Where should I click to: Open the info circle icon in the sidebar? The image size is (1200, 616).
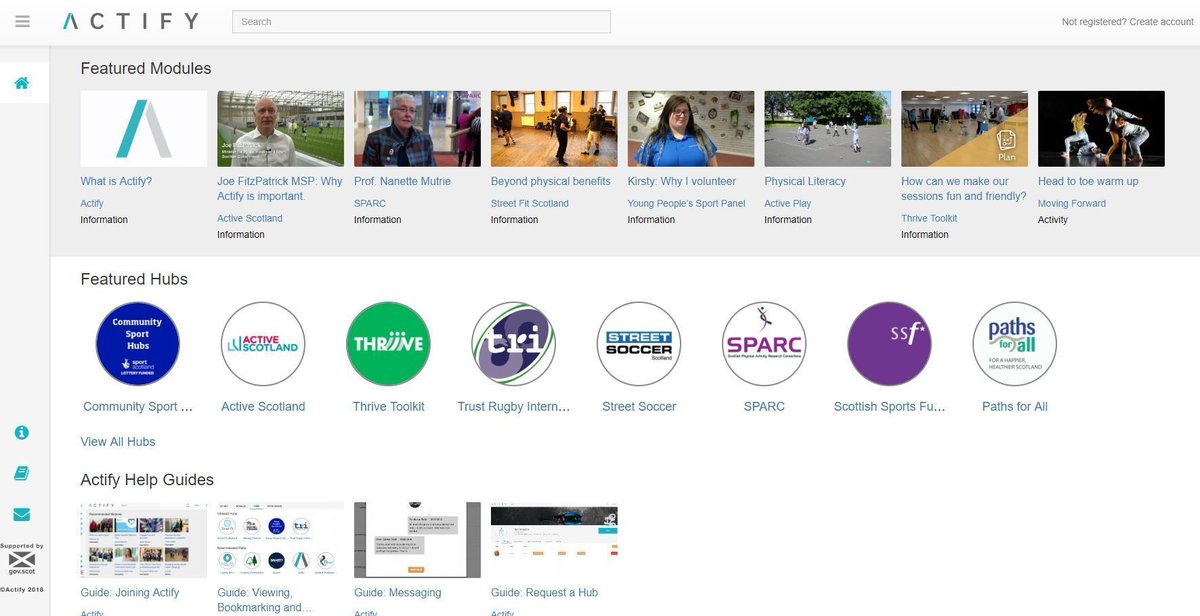point(22,433)
